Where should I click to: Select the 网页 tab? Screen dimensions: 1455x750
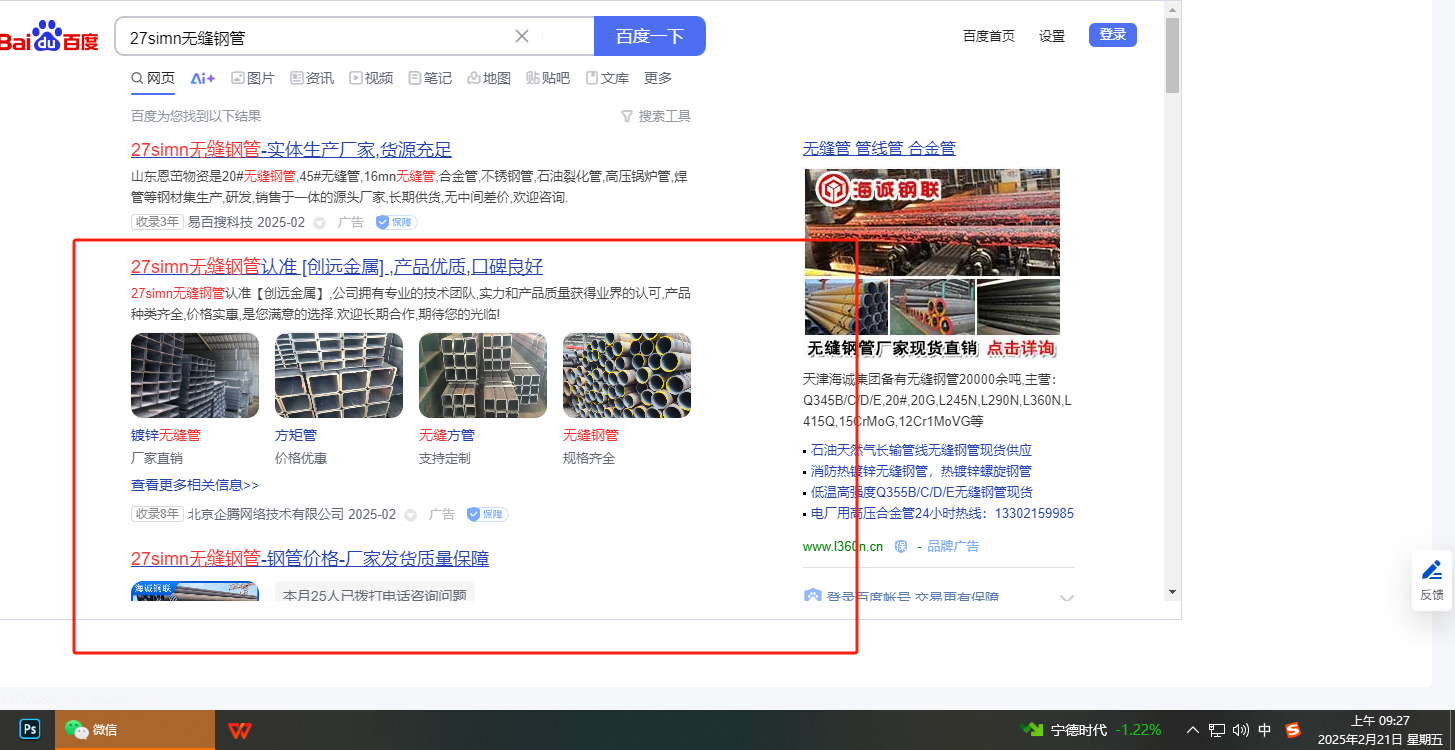click(x=153, y=78)
